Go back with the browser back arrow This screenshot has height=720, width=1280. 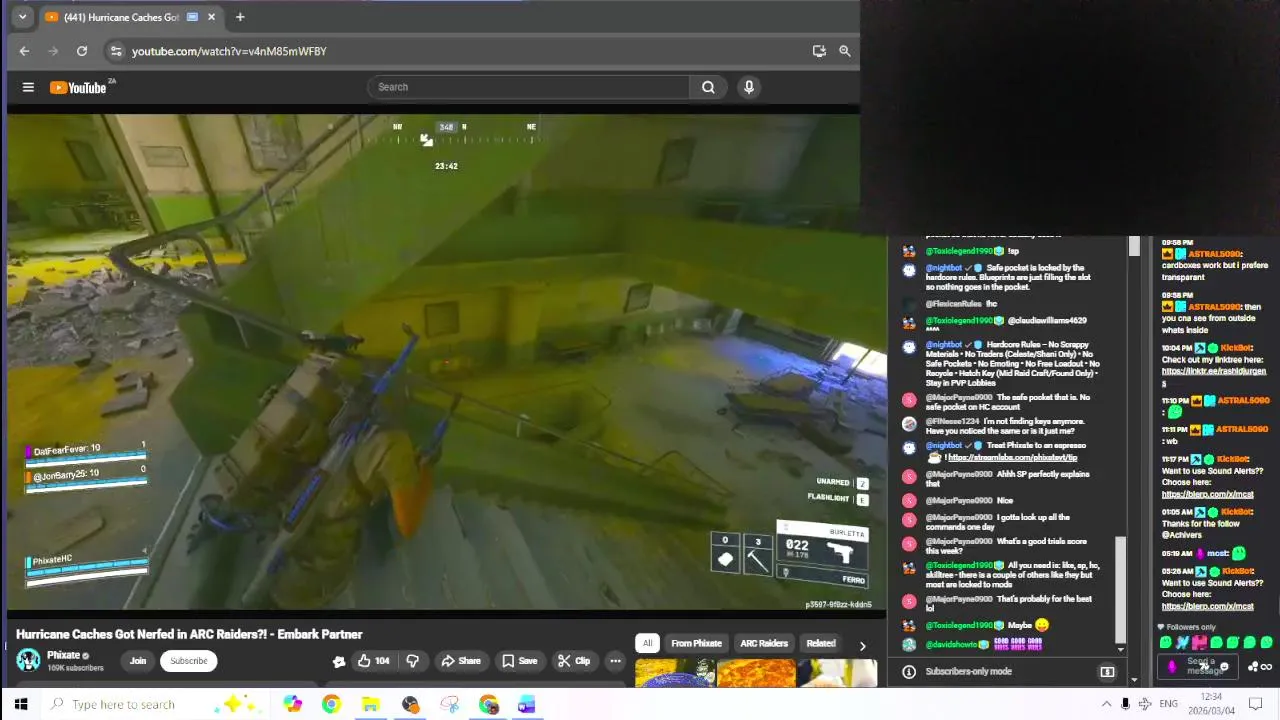[24, 51]
